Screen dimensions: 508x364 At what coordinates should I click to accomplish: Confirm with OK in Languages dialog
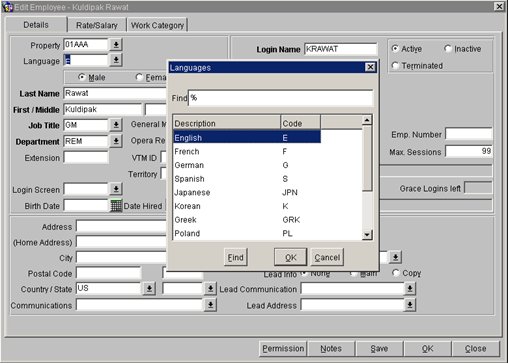coord(290,257)
